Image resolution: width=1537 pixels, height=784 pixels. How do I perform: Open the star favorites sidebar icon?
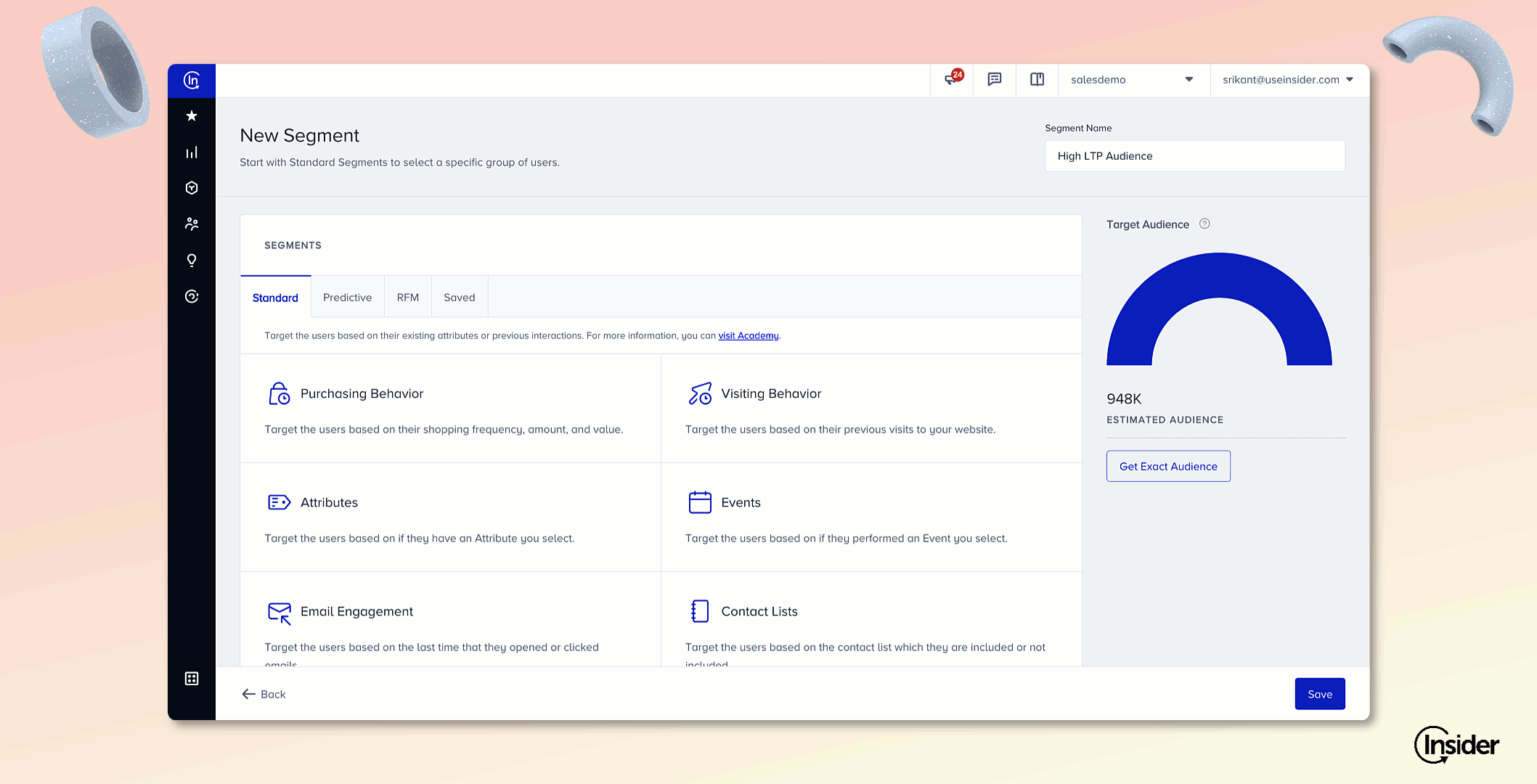192,116
